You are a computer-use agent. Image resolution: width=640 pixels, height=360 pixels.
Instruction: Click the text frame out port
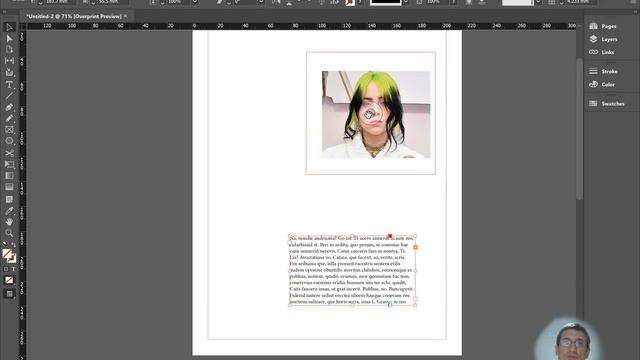pos(416,298)
